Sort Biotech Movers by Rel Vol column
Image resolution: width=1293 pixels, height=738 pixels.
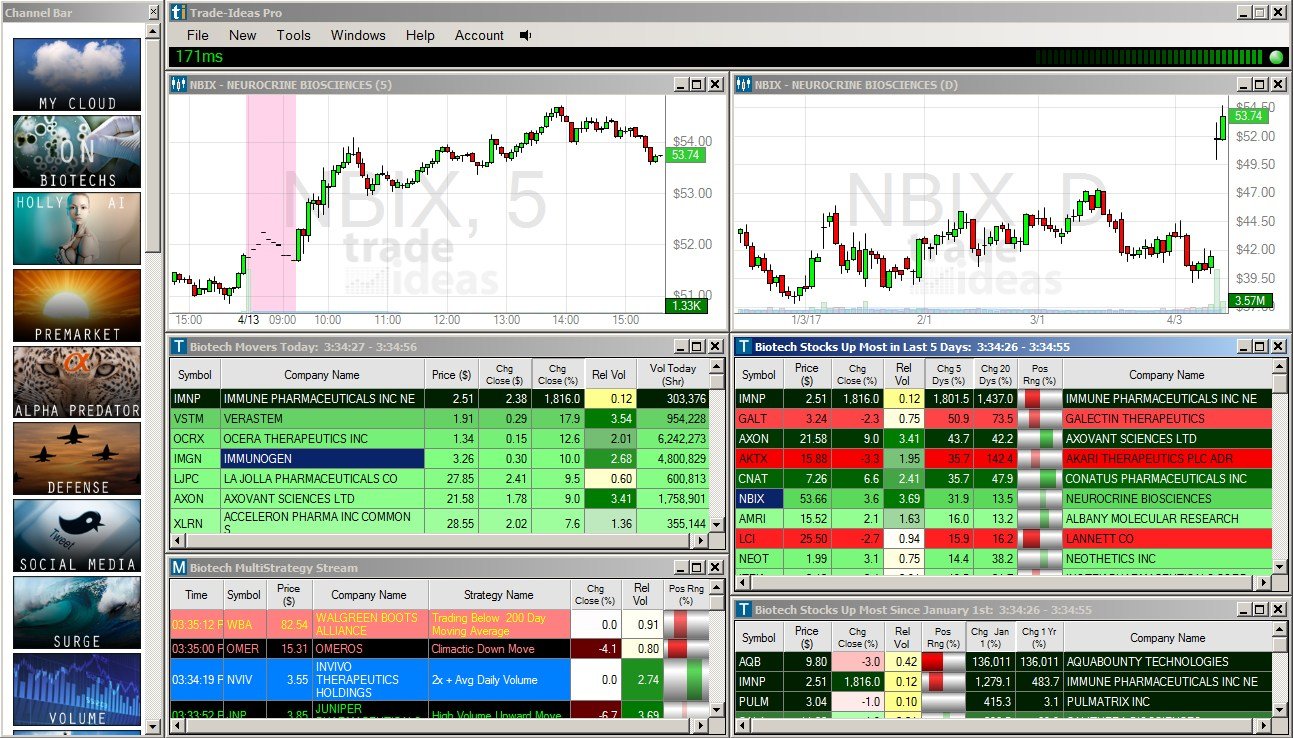coord(607,375)
